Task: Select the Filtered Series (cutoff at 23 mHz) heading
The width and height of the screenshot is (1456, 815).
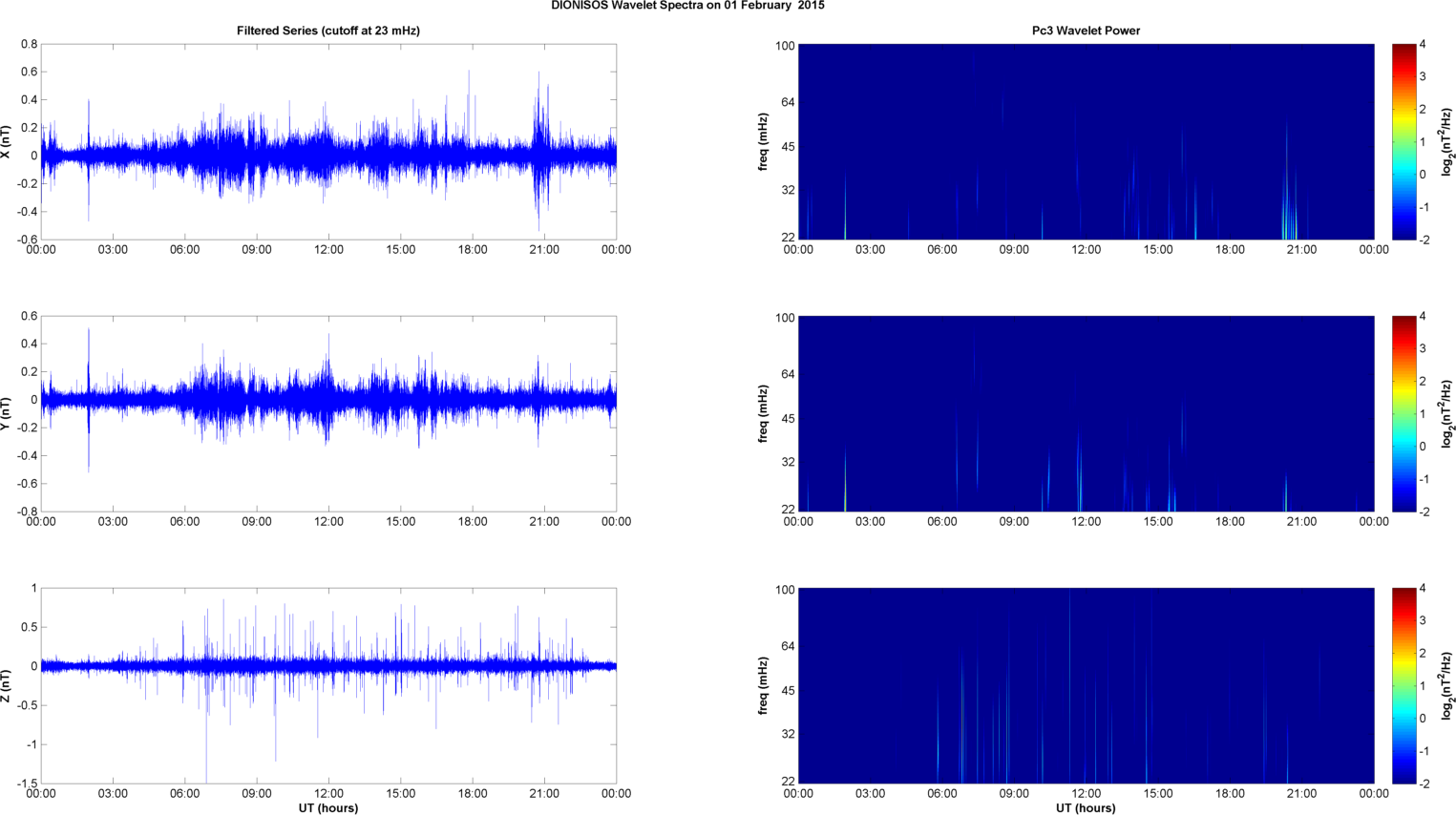Action: click(x=328, y=31)
